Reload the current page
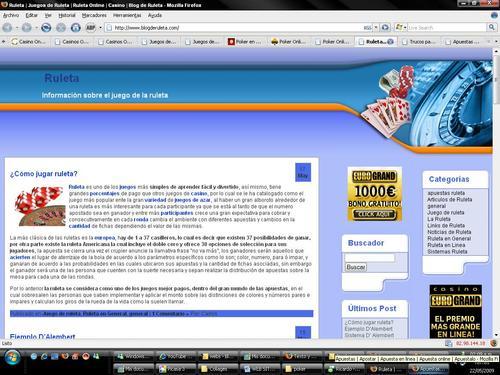This screenshot has height=375, width=500. click(46, 28)
